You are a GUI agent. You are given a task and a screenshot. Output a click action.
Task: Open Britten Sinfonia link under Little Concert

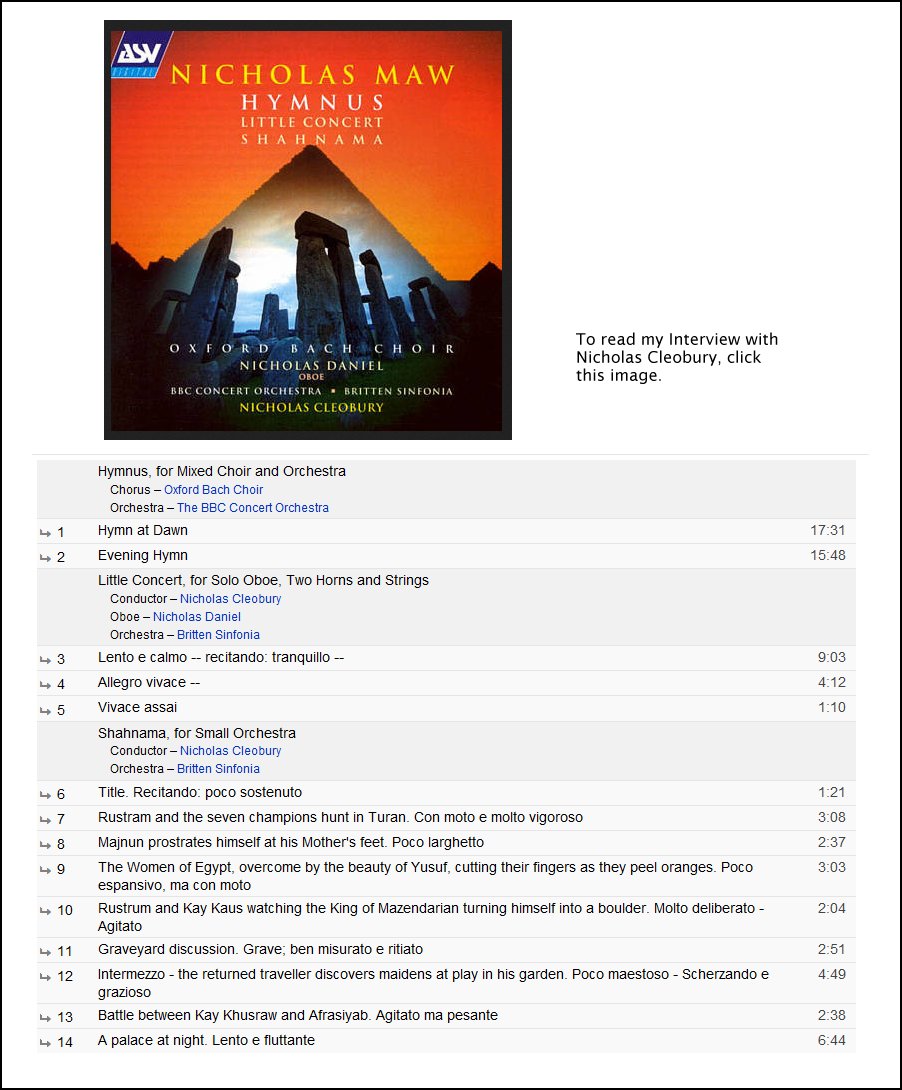[x=218, y=635]
